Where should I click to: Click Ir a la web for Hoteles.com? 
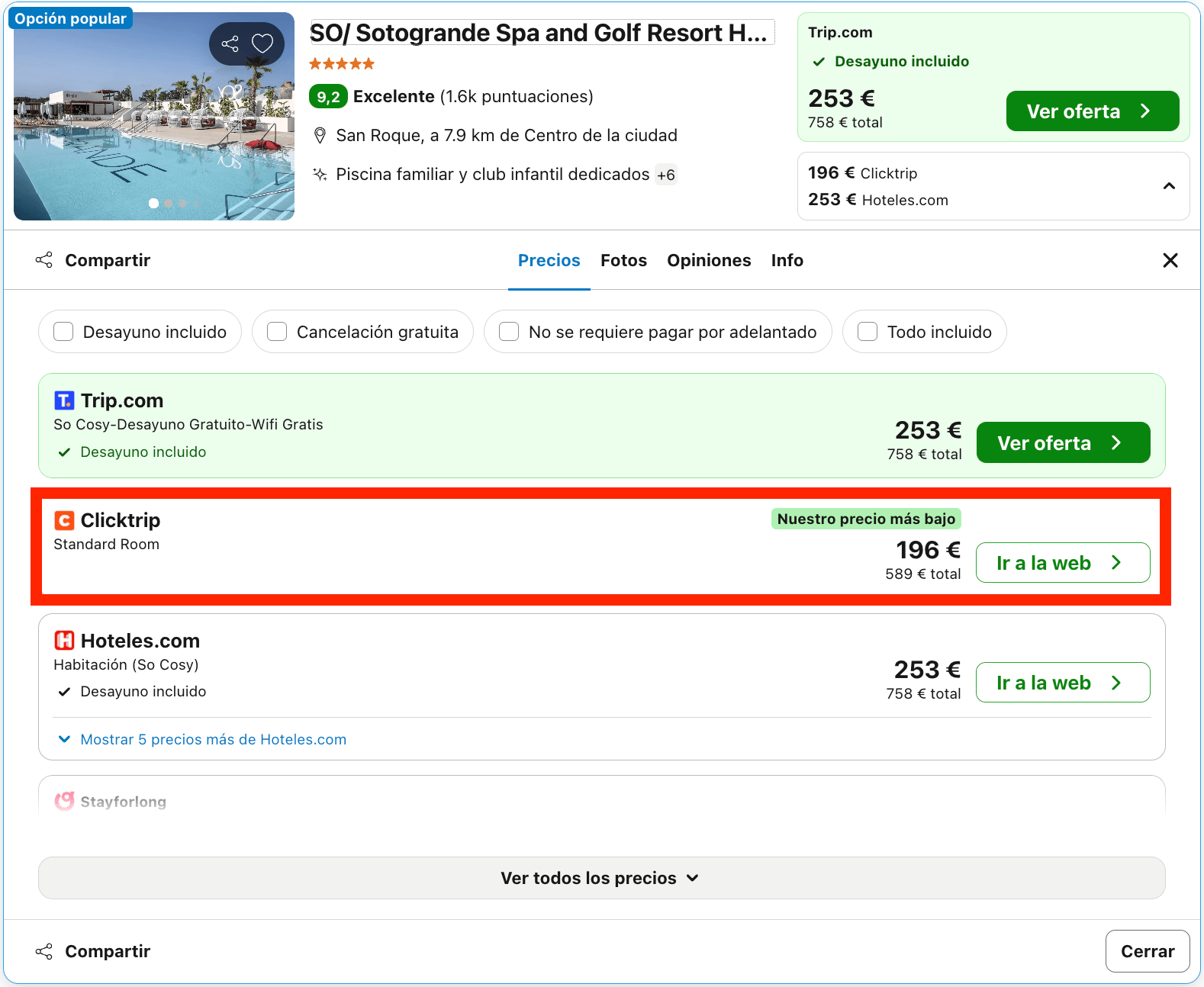click(1063, 683)
